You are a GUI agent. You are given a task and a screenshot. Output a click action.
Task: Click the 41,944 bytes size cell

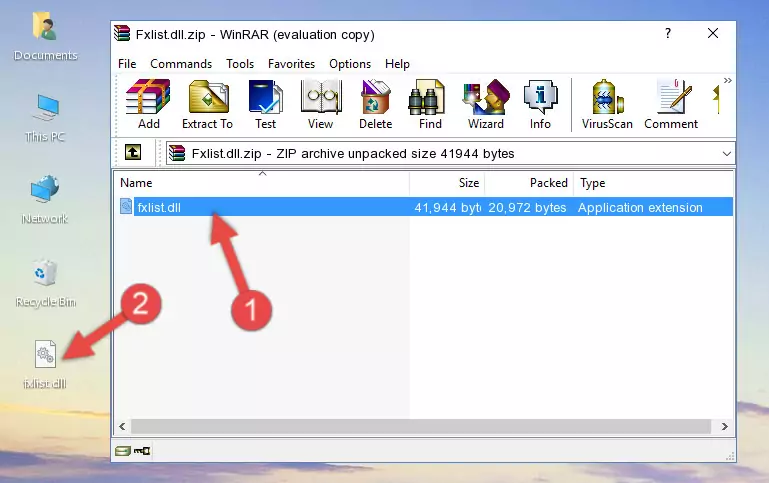pos(447,207)
